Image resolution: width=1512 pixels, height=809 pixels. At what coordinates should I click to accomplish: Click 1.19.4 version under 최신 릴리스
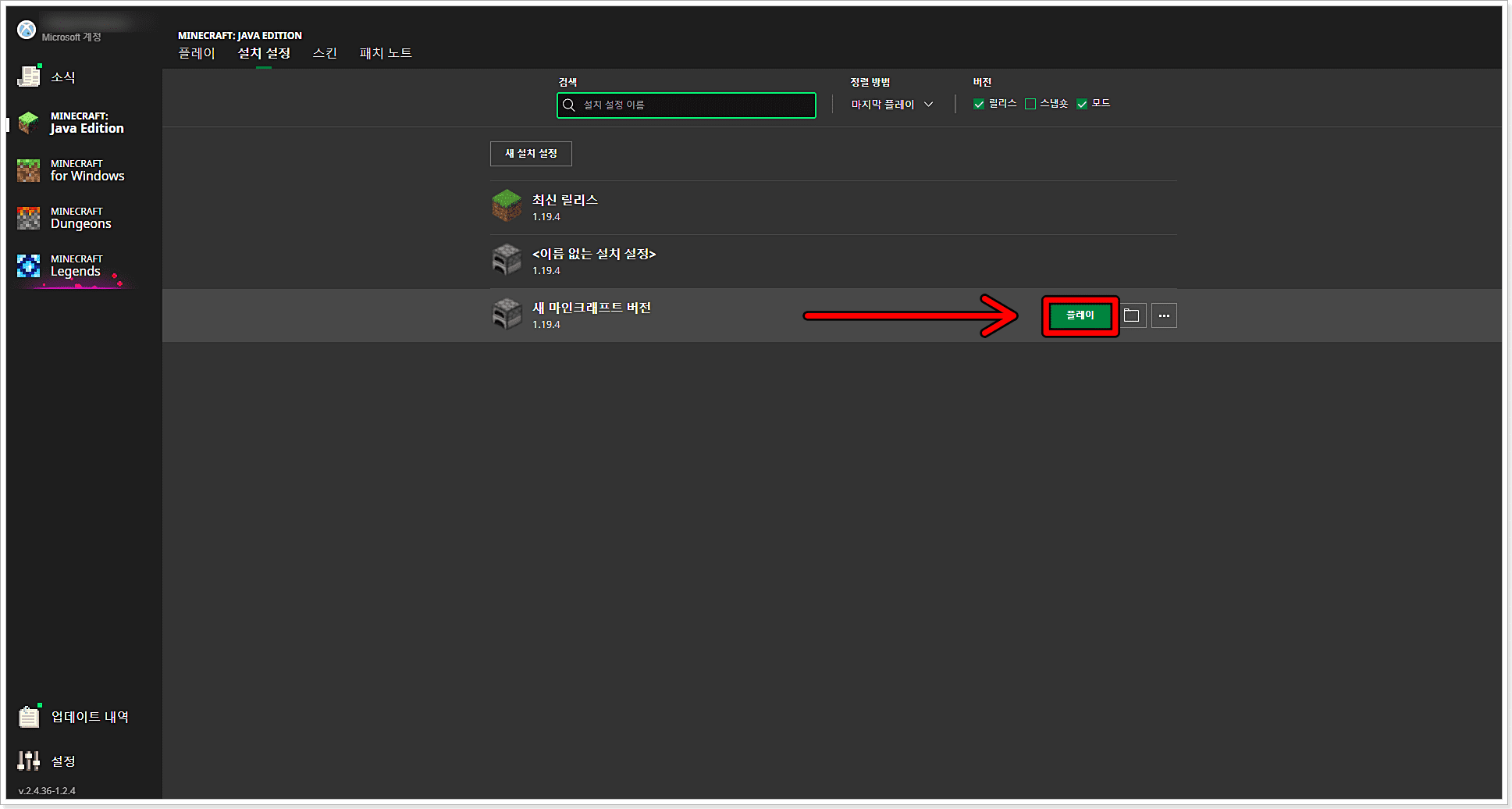pos(546,217)
